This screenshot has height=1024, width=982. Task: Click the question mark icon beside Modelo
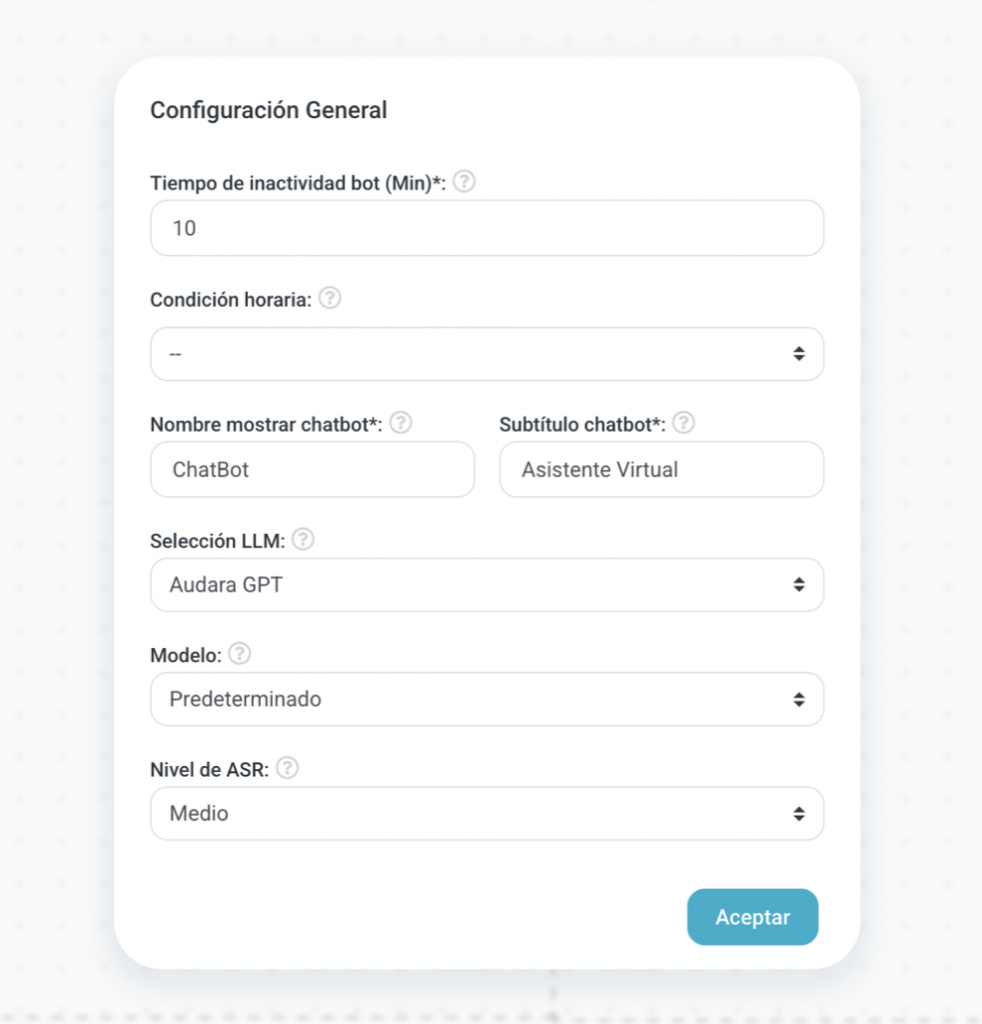(x=239, y=654)
